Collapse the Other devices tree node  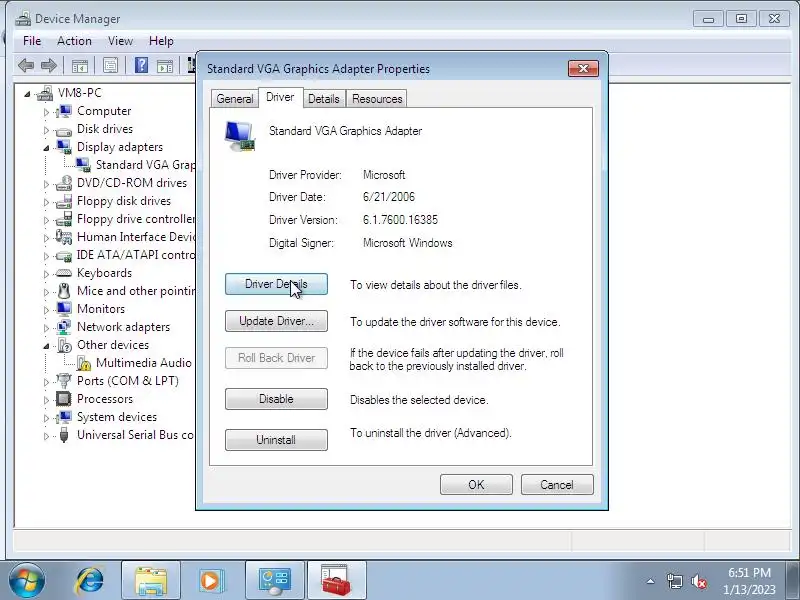click(x=46, y=346)
